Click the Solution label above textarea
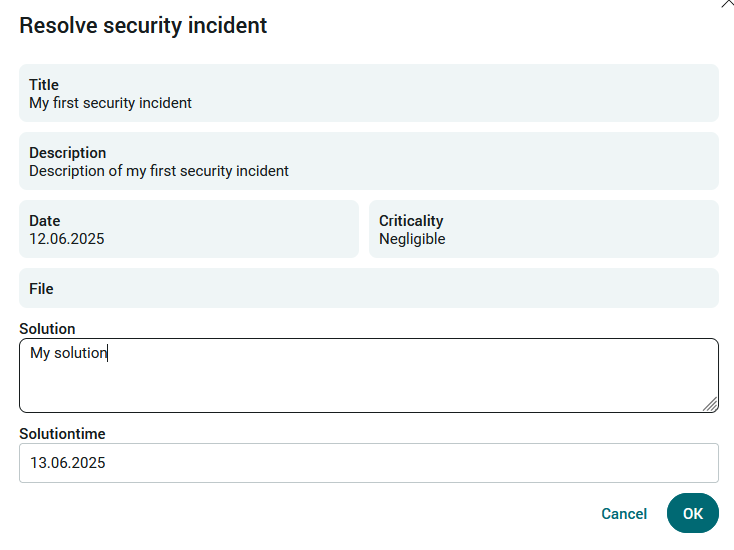734x550 pixels. tap(47, 329)
